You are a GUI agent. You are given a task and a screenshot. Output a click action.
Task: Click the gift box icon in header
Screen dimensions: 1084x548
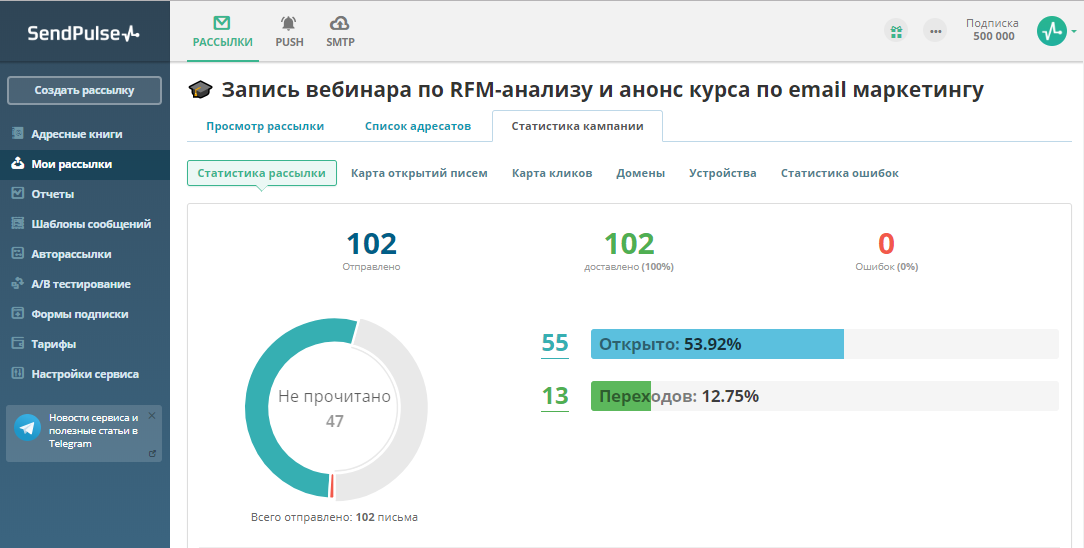click(x=895, y=31)
